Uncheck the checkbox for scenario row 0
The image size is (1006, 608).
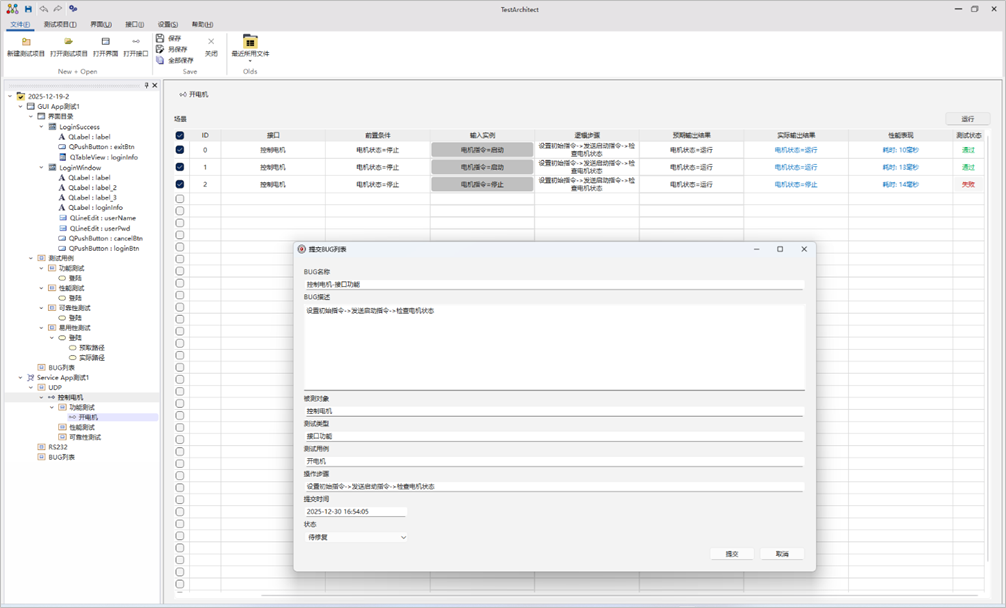click(180, 150)
